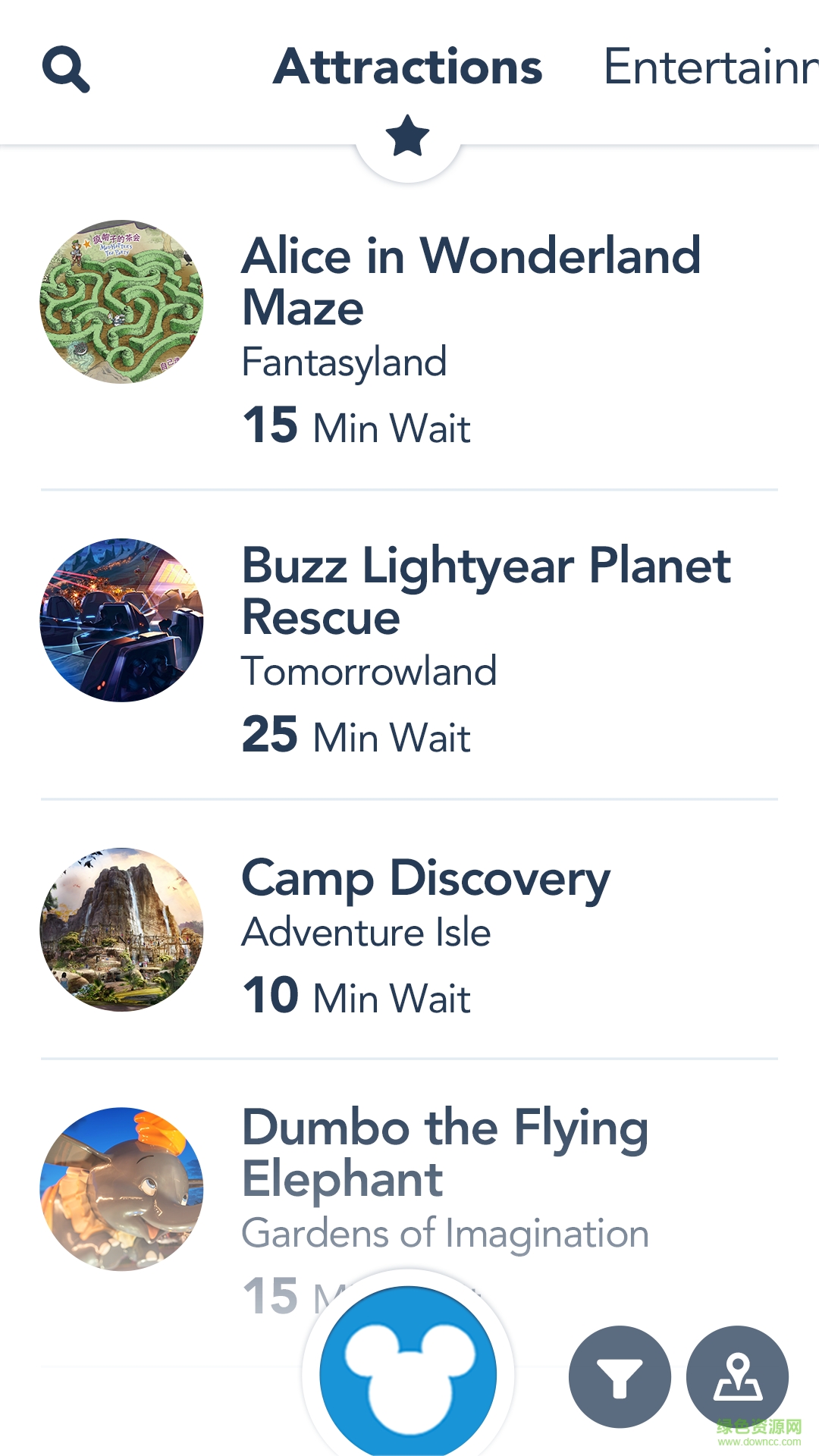This screenshot has height=1456, width=819.
Task: Tap the 25 Min Wait time
Action: click(356, 736)
